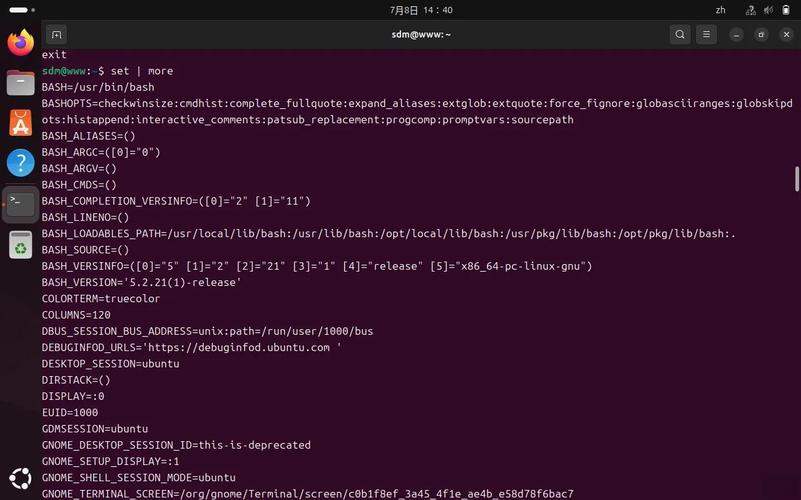801x500 pixels.
Task: Open Firefox from the dock
Action: pos(20,42)
